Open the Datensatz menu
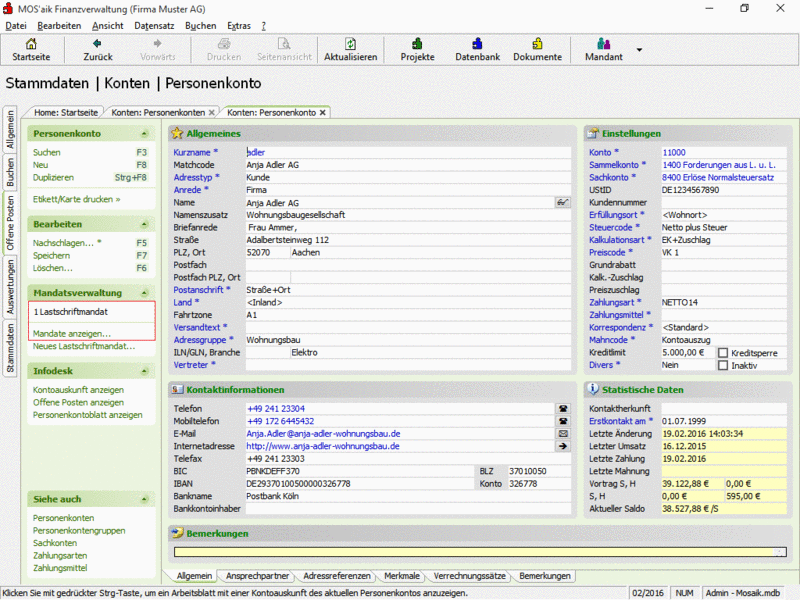 (x=154, y=26)
